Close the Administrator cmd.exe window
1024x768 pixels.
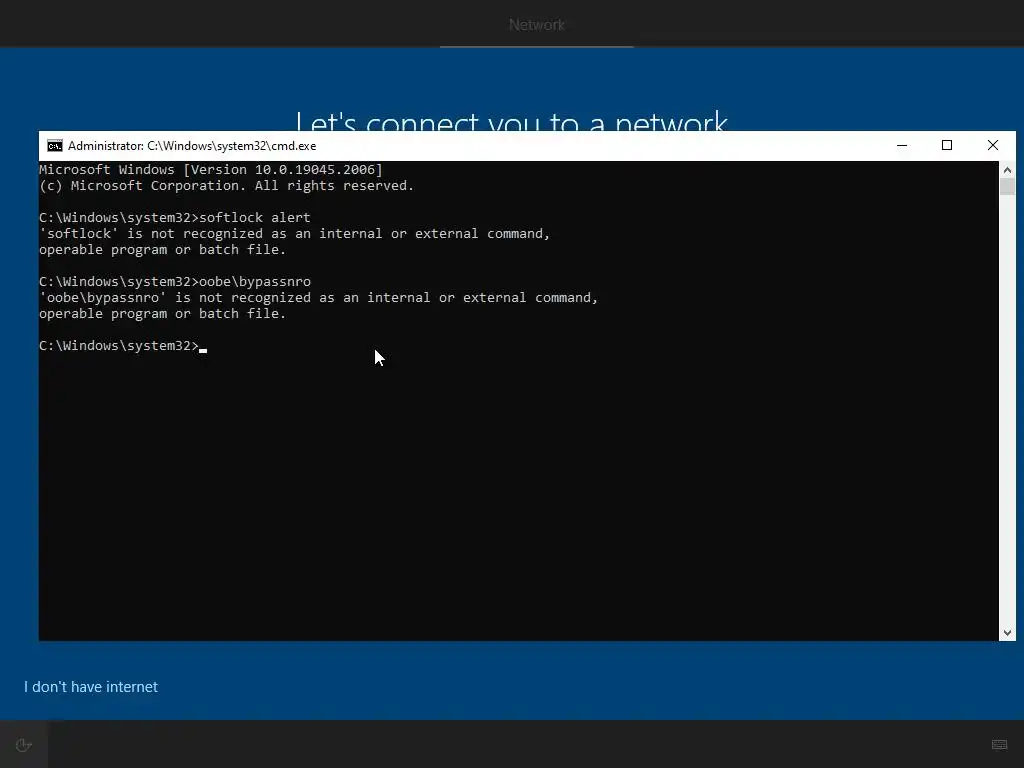(993, 146)
